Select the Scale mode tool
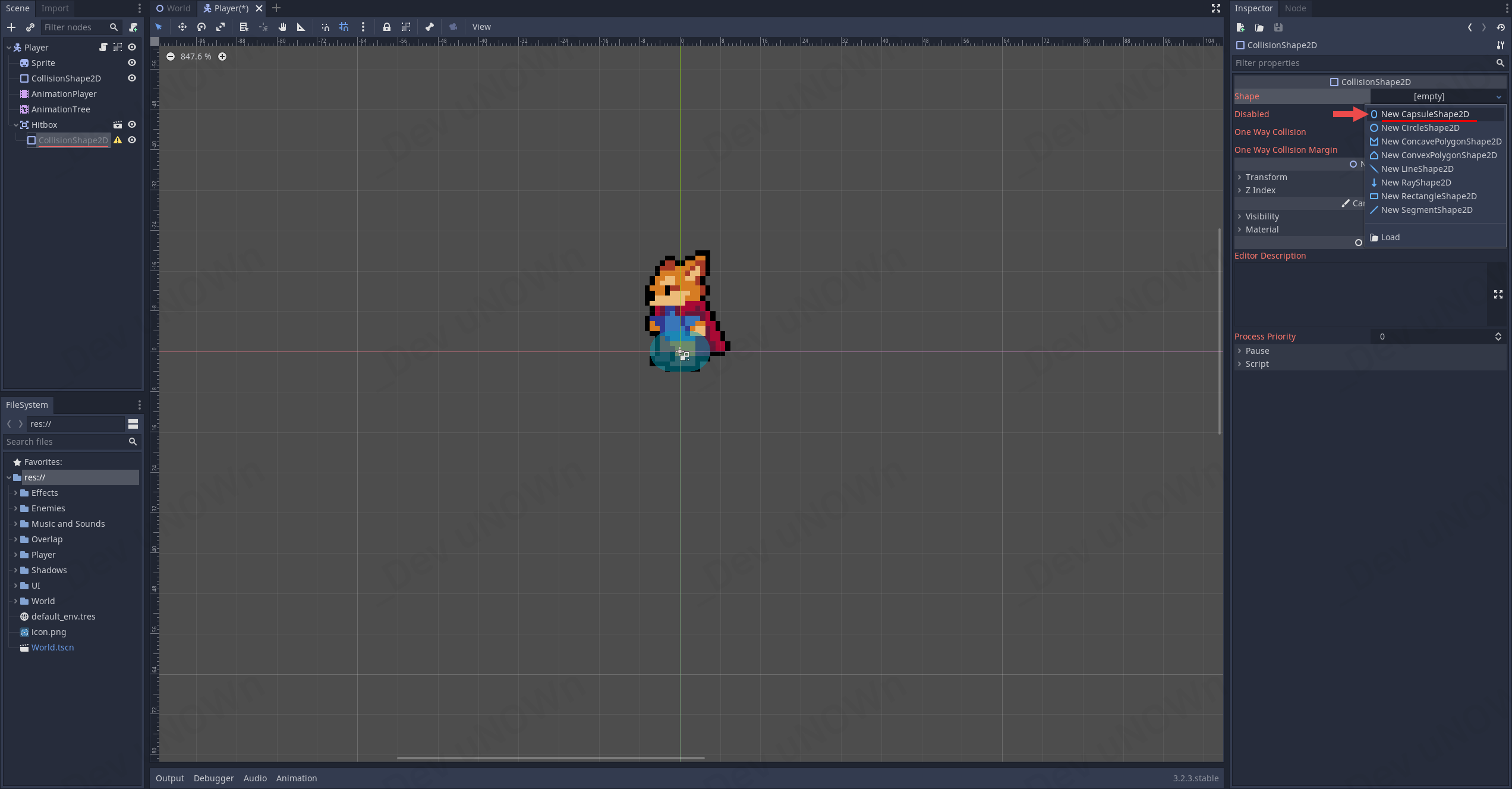Screen dimensions: 1512x789 tap(220, 27)
